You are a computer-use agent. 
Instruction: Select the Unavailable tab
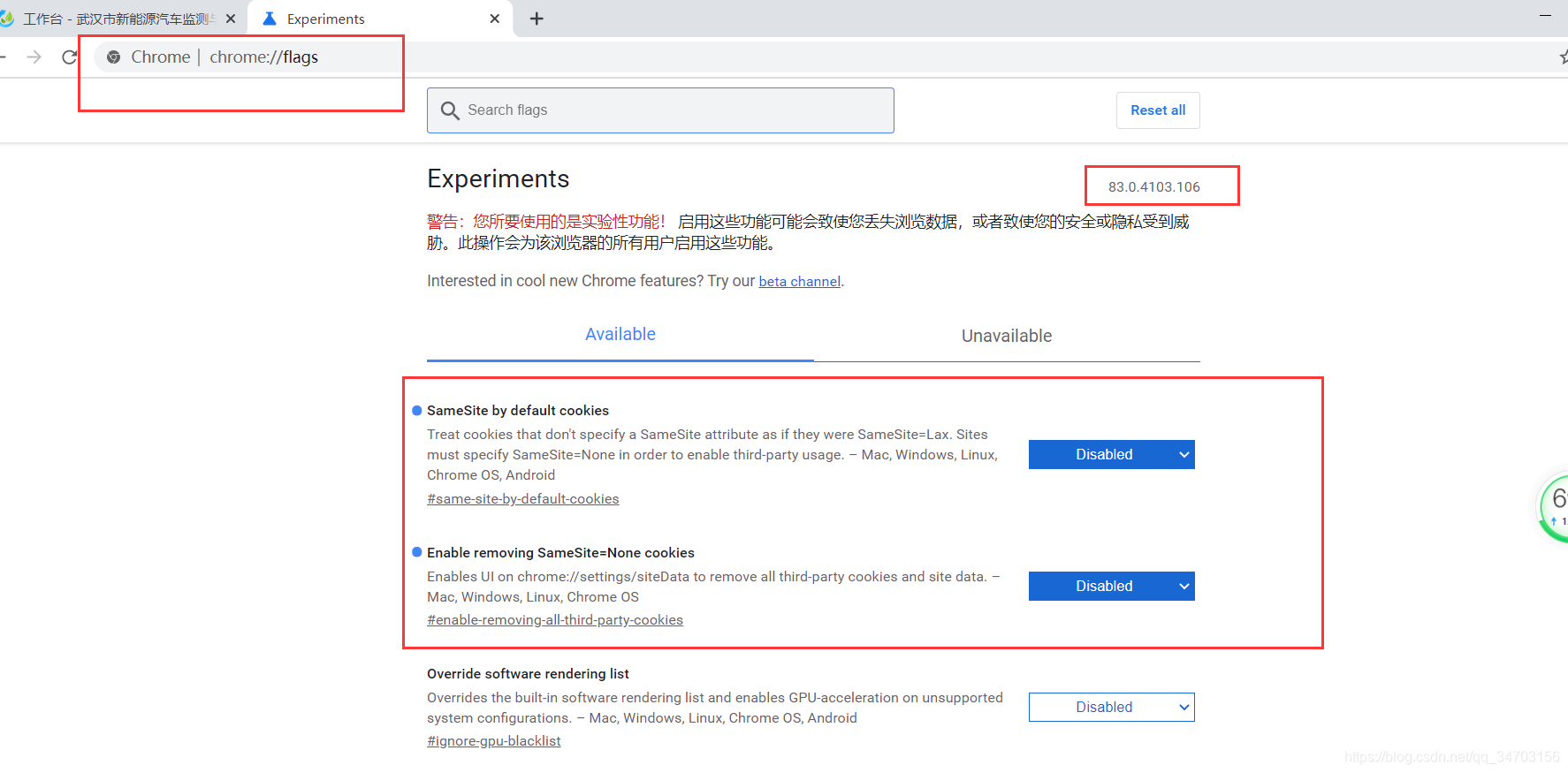(x=1007, y=336)
